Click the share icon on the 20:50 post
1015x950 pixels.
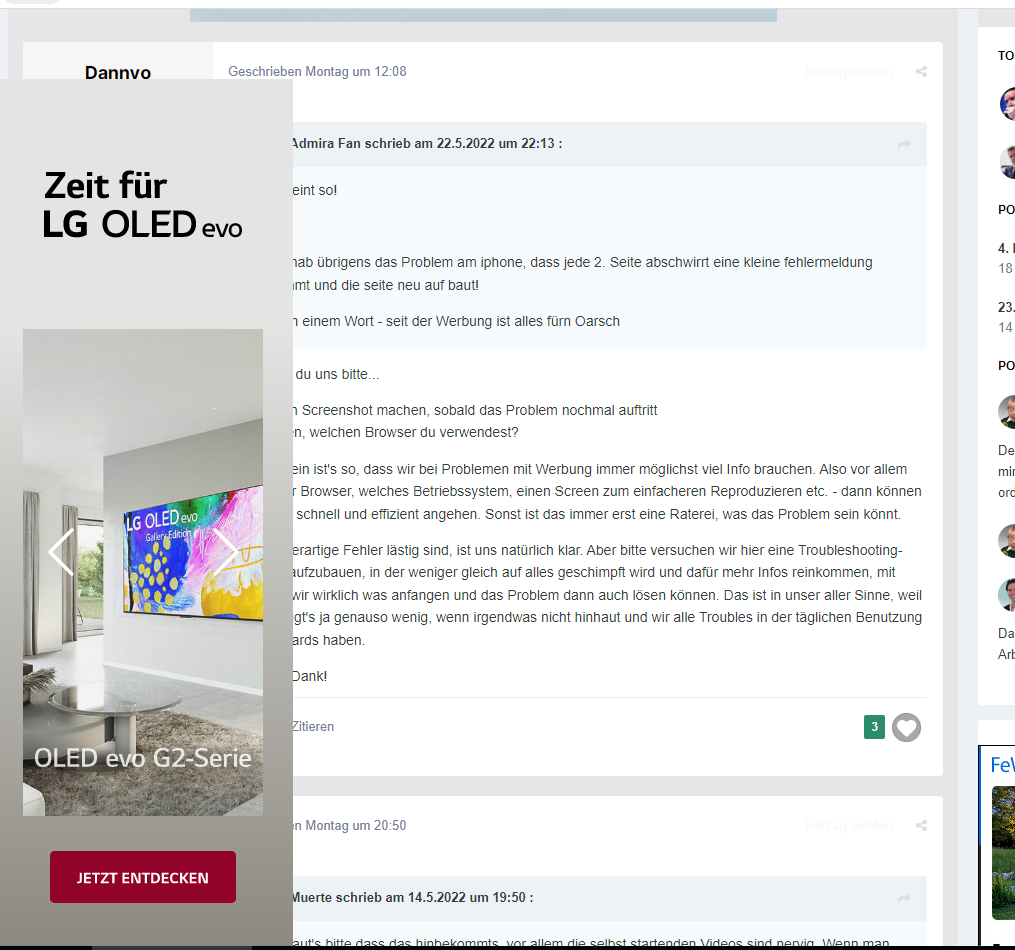pyautogui.click(x=921, y=826)
